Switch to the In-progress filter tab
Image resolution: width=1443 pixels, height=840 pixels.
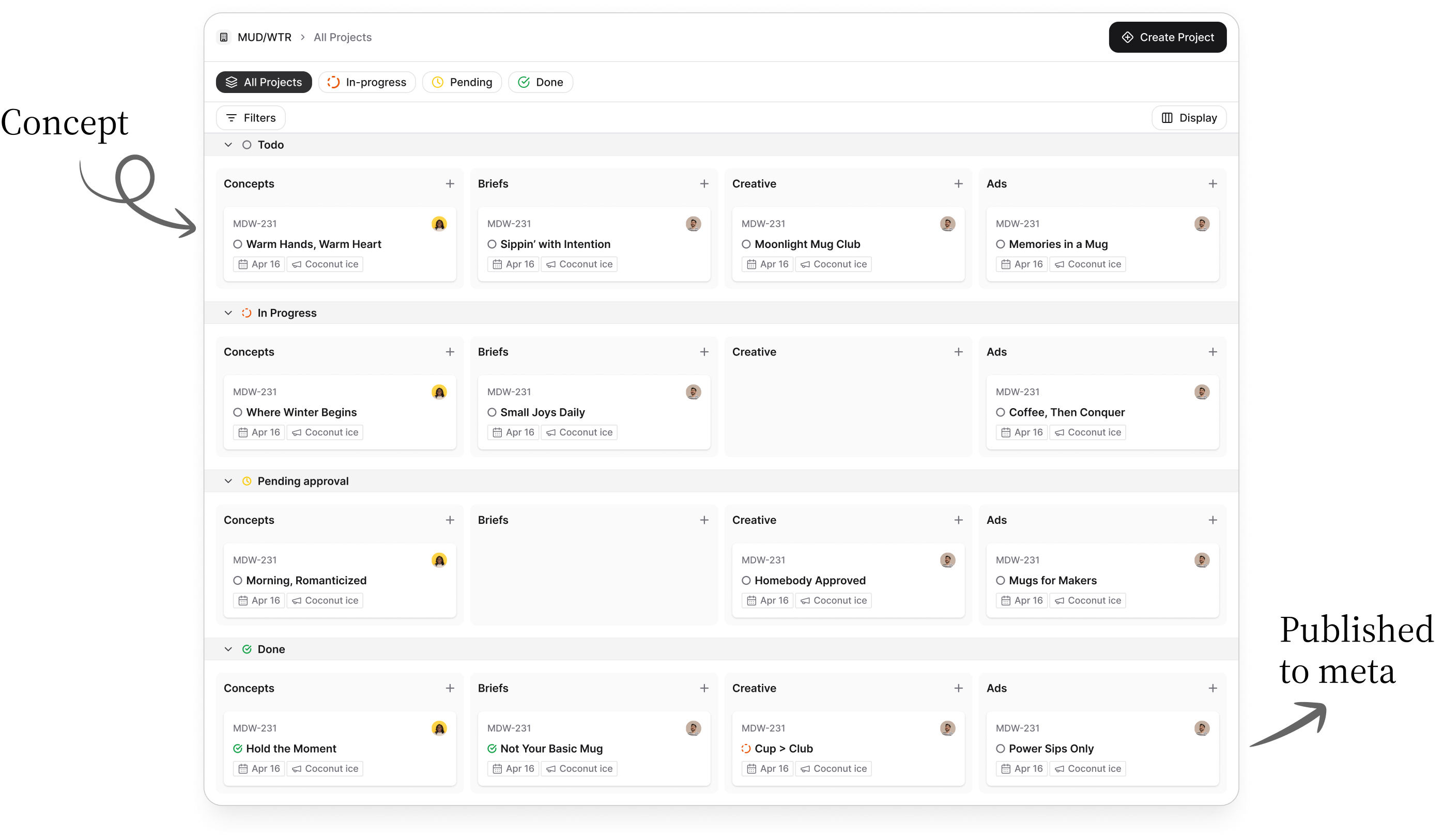(x=367, y=82)
